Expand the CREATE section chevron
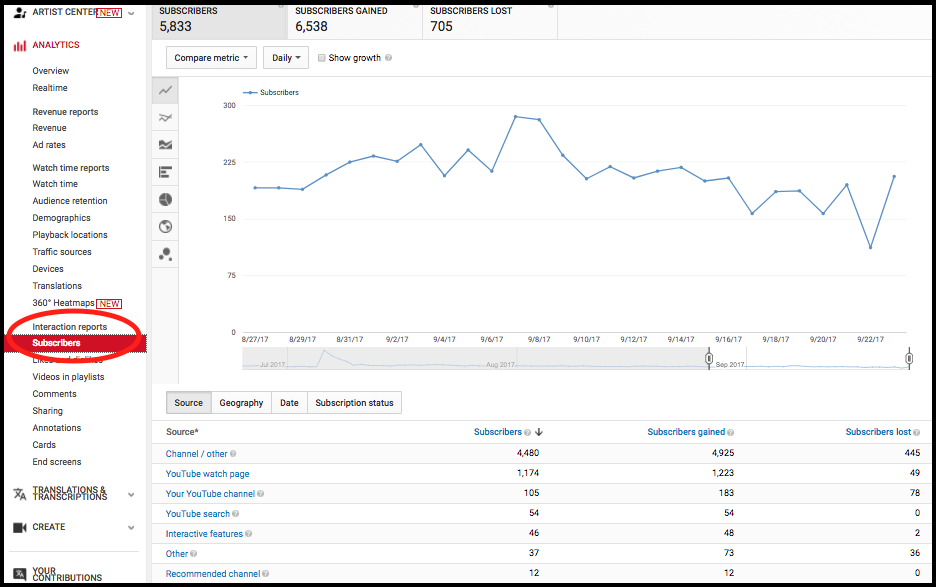 (x=129, y=526)
